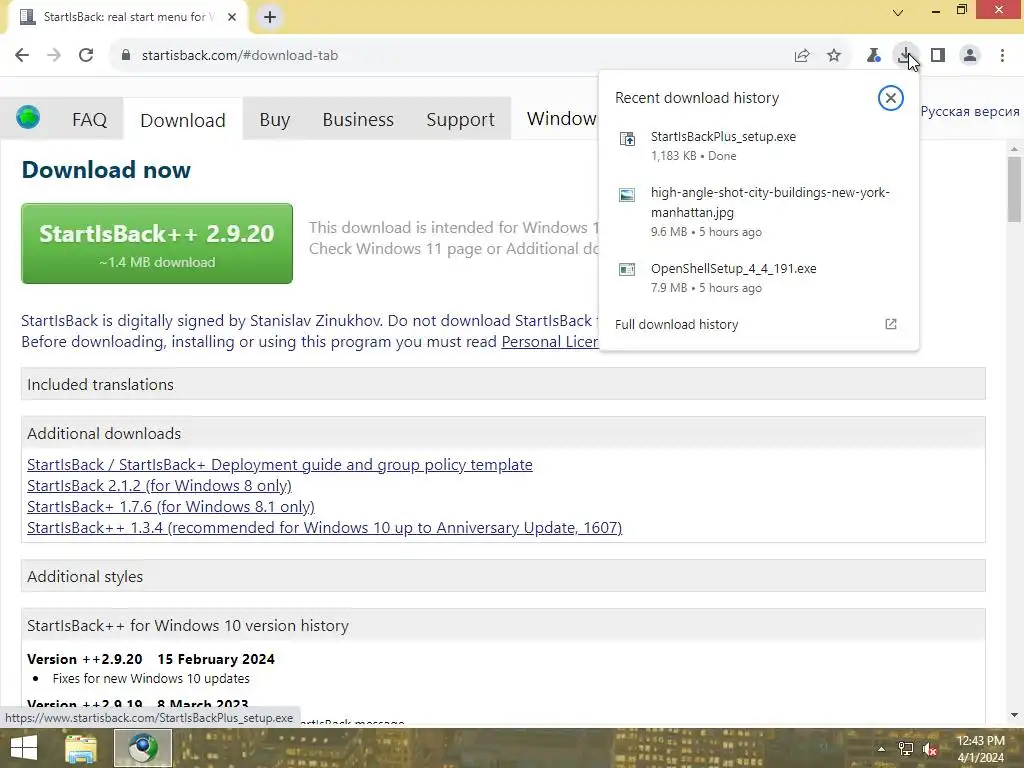Open OpenShellSetup_4_4_191.exe download entry
1024x768 pixels.
click(759, 278)
